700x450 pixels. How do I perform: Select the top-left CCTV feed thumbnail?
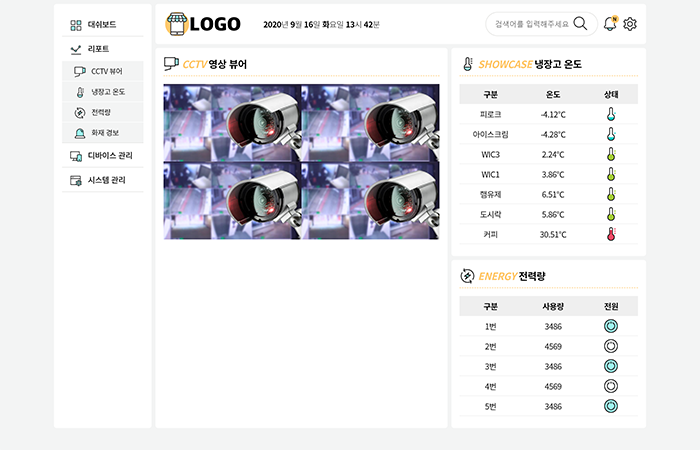pyautogui.click(x=232, y=123)
